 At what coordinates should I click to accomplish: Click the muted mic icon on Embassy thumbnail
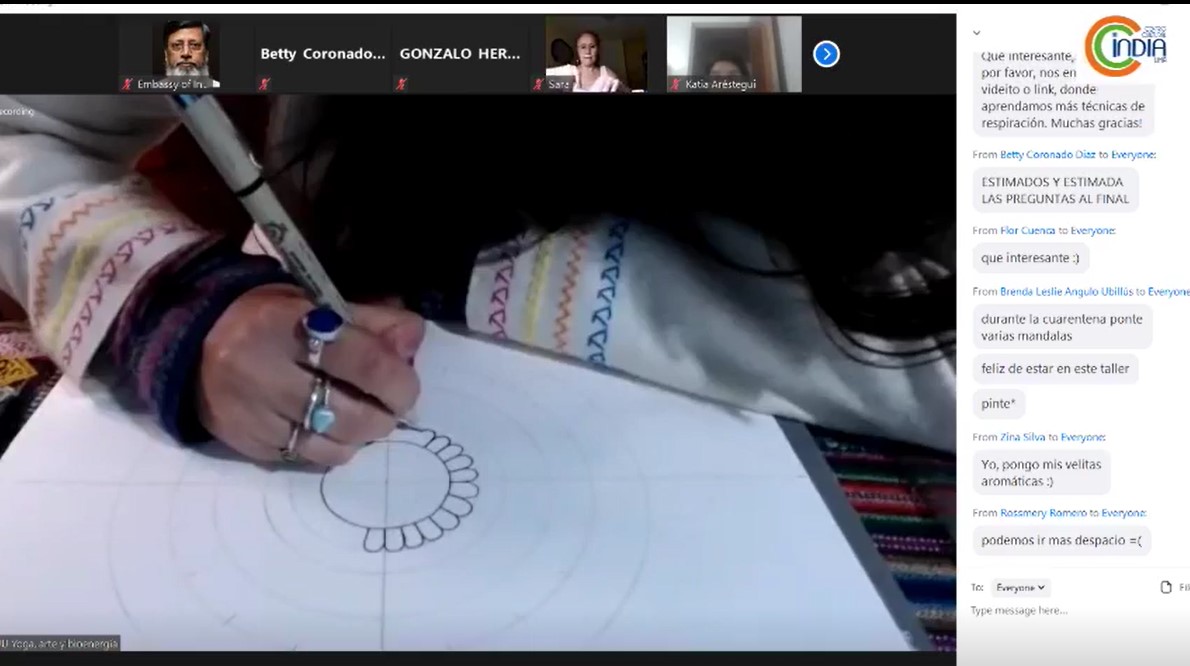pos(128,84)
